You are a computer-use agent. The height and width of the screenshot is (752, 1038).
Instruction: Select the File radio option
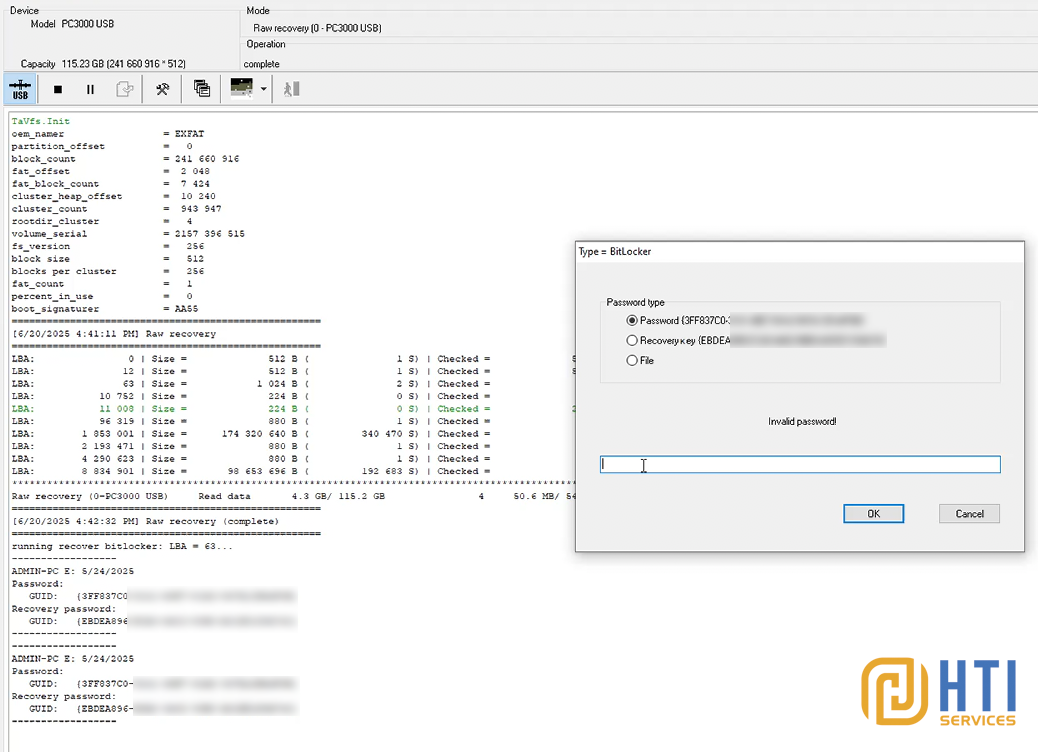[632, 360]
